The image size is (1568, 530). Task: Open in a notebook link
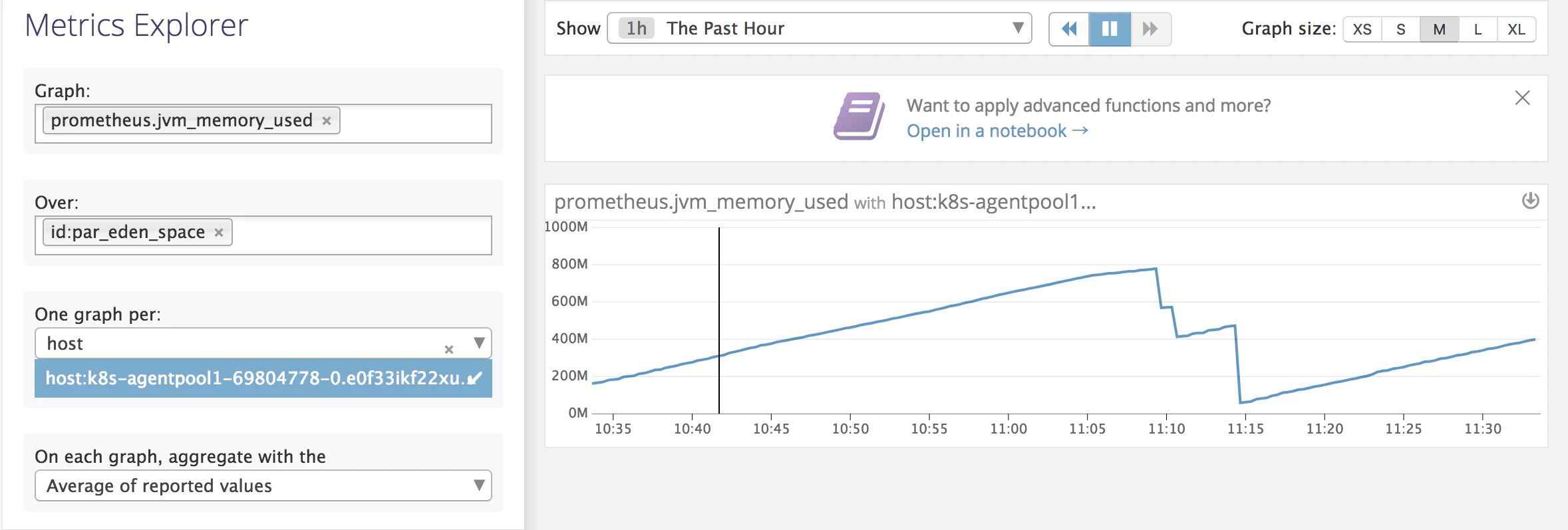(x=997, y=131)
